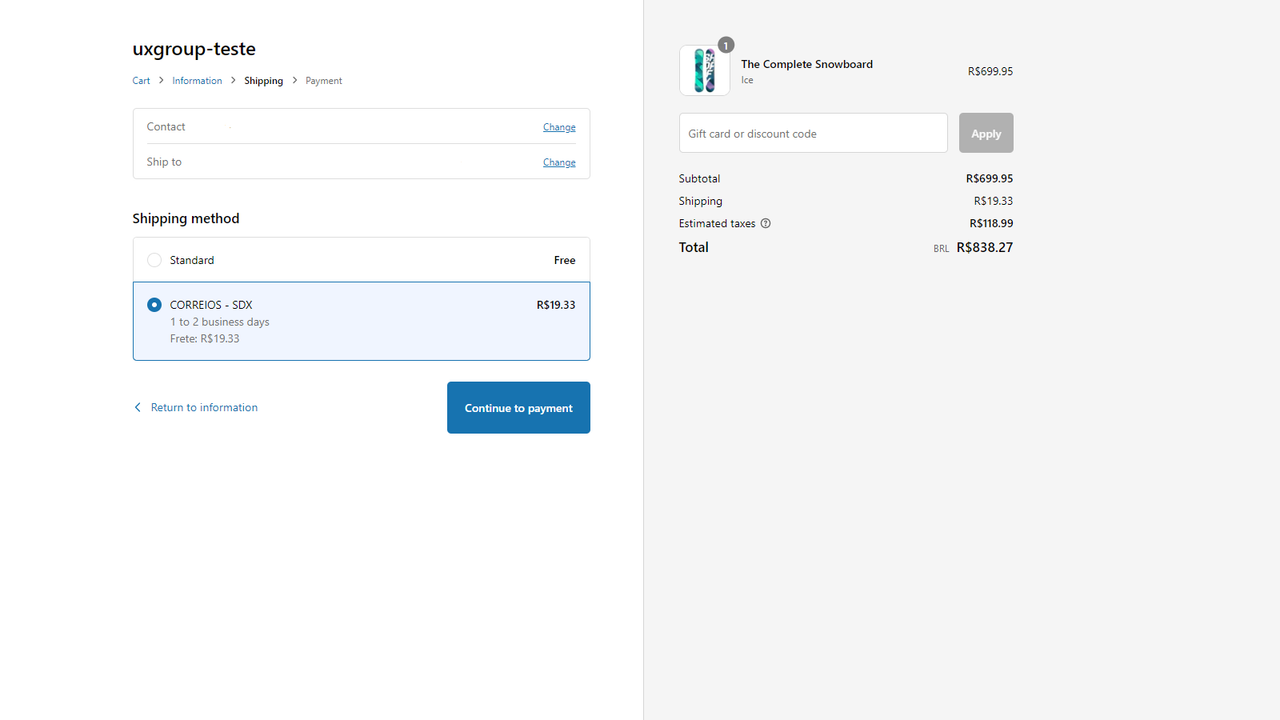
Task: Click Shipping breadcrumb step
Action: pos(263,80)
